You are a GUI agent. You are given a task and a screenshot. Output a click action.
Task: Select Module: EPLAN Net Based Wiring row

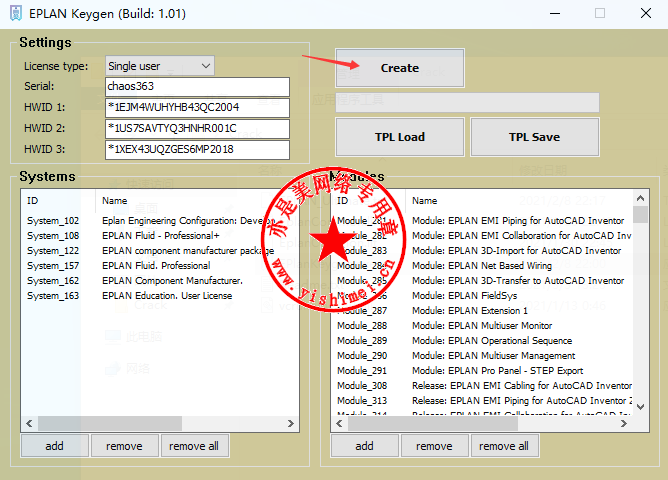pos(482,265)
